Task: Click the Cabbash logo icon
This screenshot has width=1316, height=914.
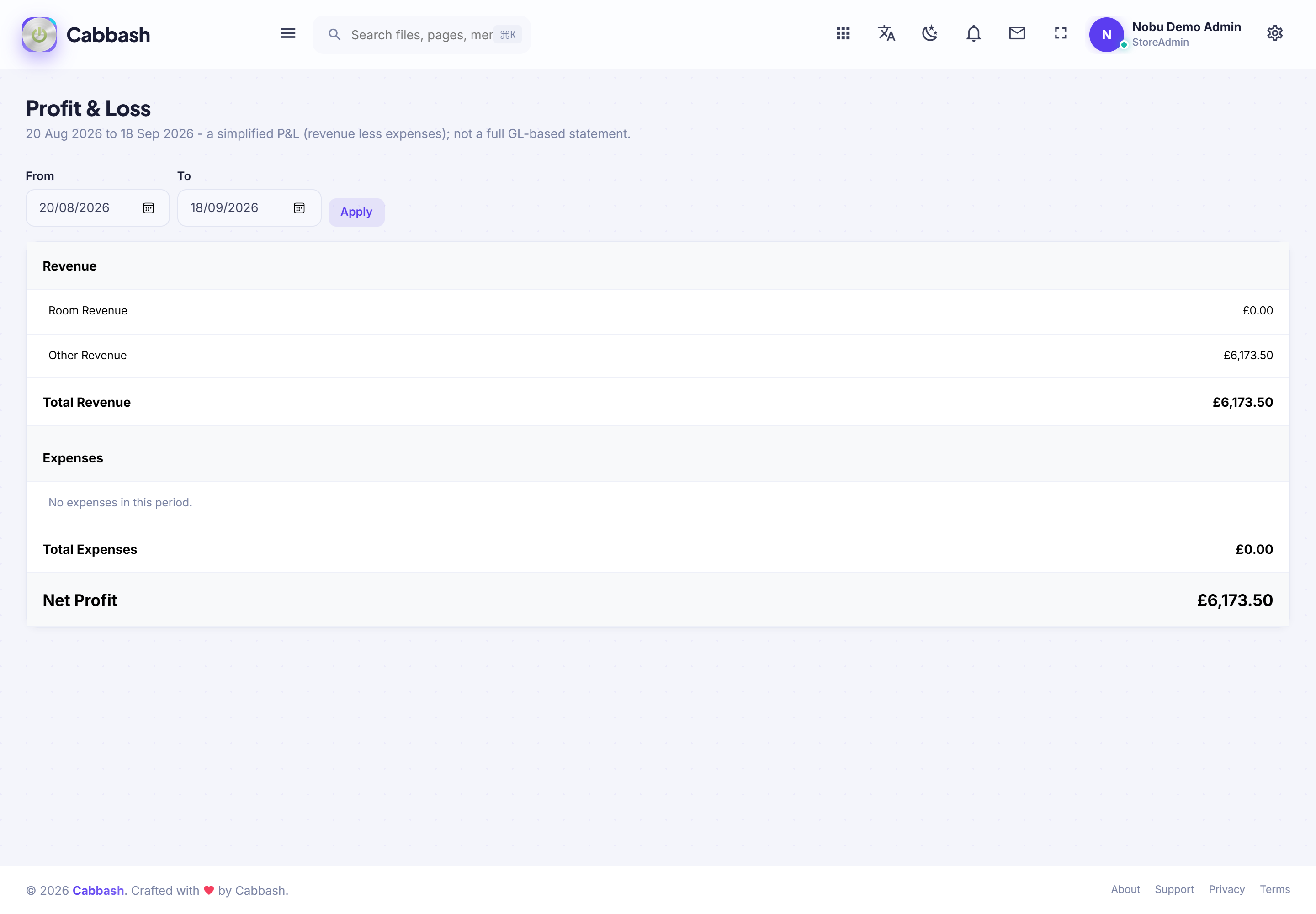Action: click(39, 34)
